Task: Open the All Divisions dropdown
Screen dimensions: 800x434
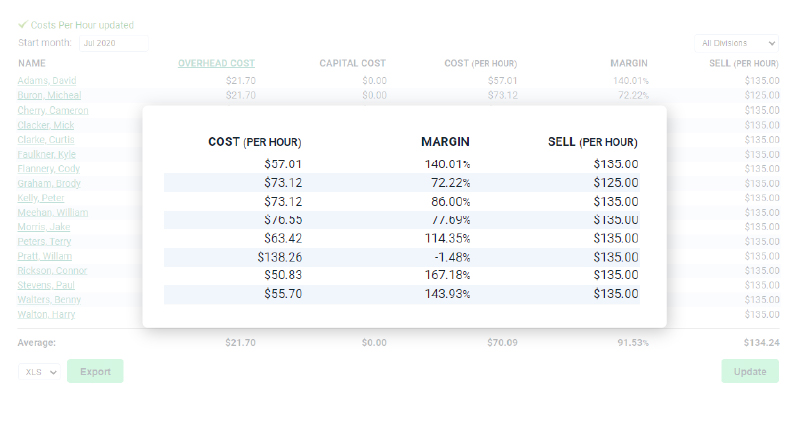Action: (736, 43)
